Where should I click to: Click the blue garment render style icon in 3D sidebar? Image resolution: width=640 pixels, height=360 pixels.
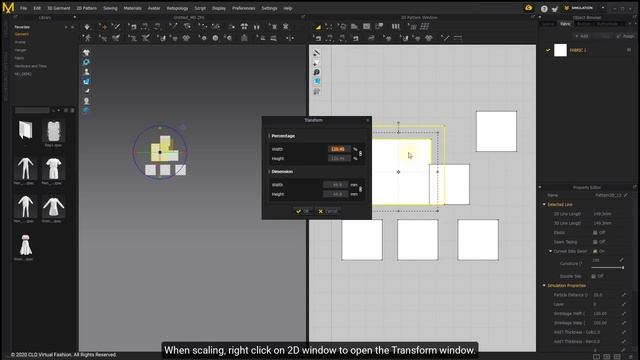pos(86,82)
